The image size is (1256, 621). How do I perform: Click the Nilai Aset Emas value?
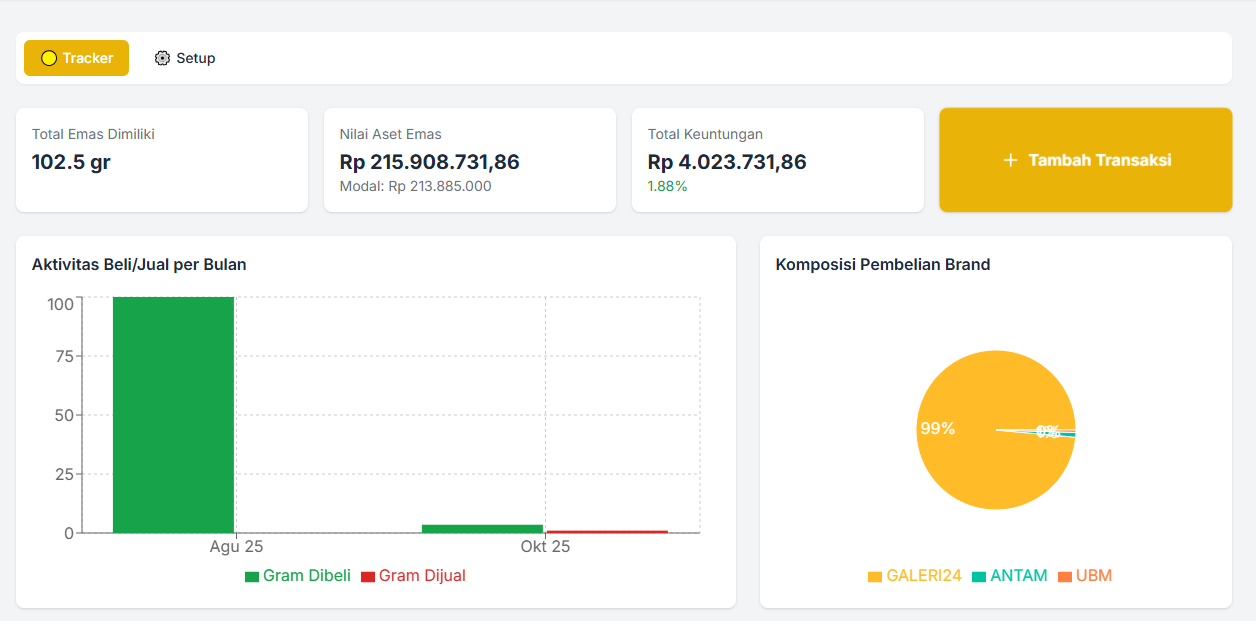tap(430, 162)
